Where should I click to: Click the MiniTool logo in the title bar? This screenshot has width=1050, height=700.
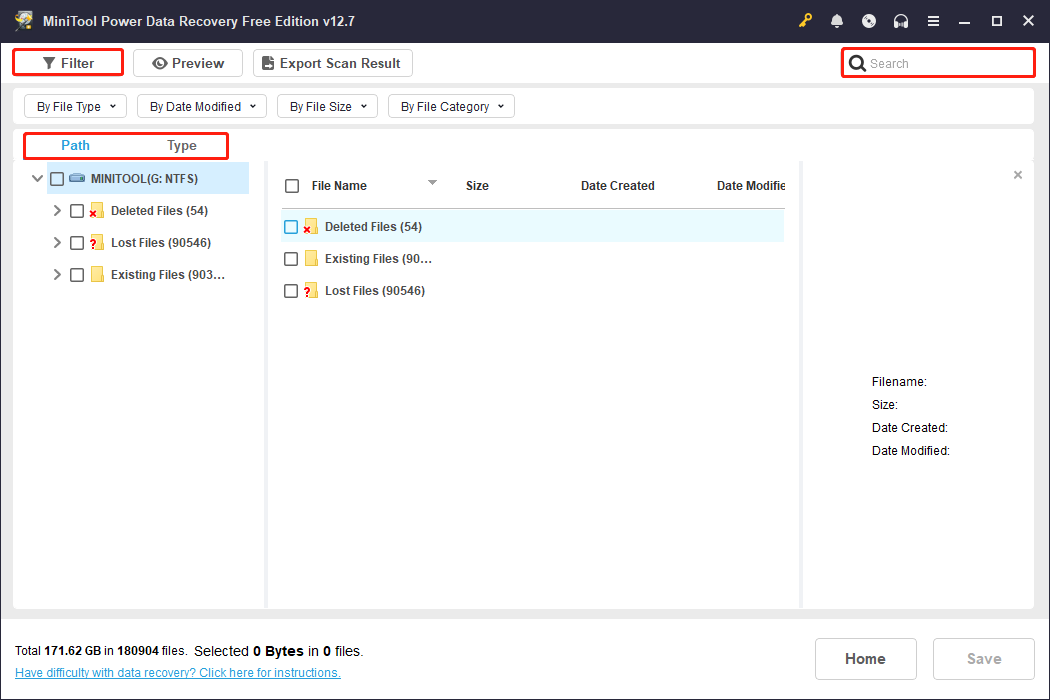click(24, 20)
